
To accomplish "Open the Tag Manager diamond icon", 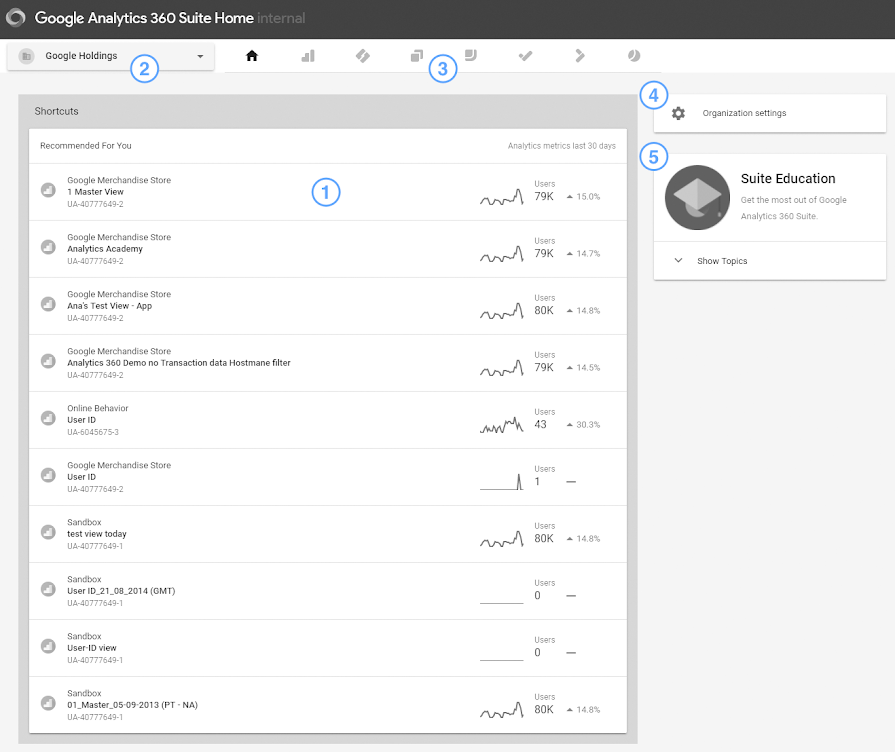I will coord(362,55).
